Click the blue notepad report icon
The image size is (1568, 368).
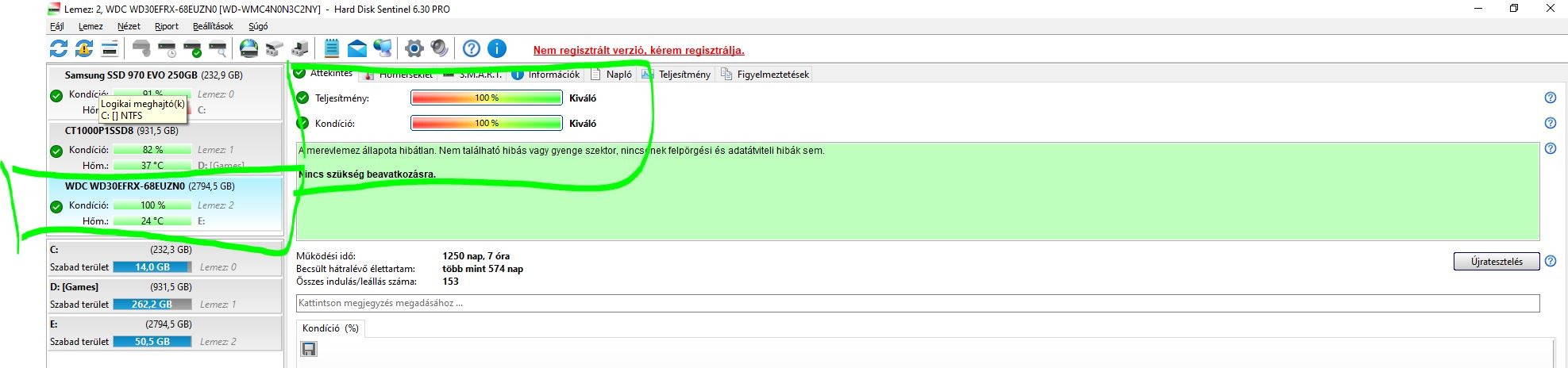click(332, 48)
